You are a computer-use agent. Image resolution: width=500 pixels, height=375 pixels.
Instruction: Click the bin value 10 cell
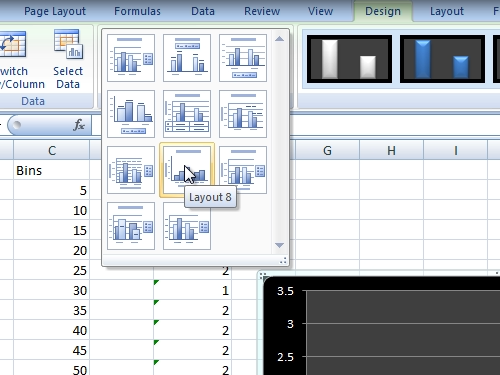point(52,210)
